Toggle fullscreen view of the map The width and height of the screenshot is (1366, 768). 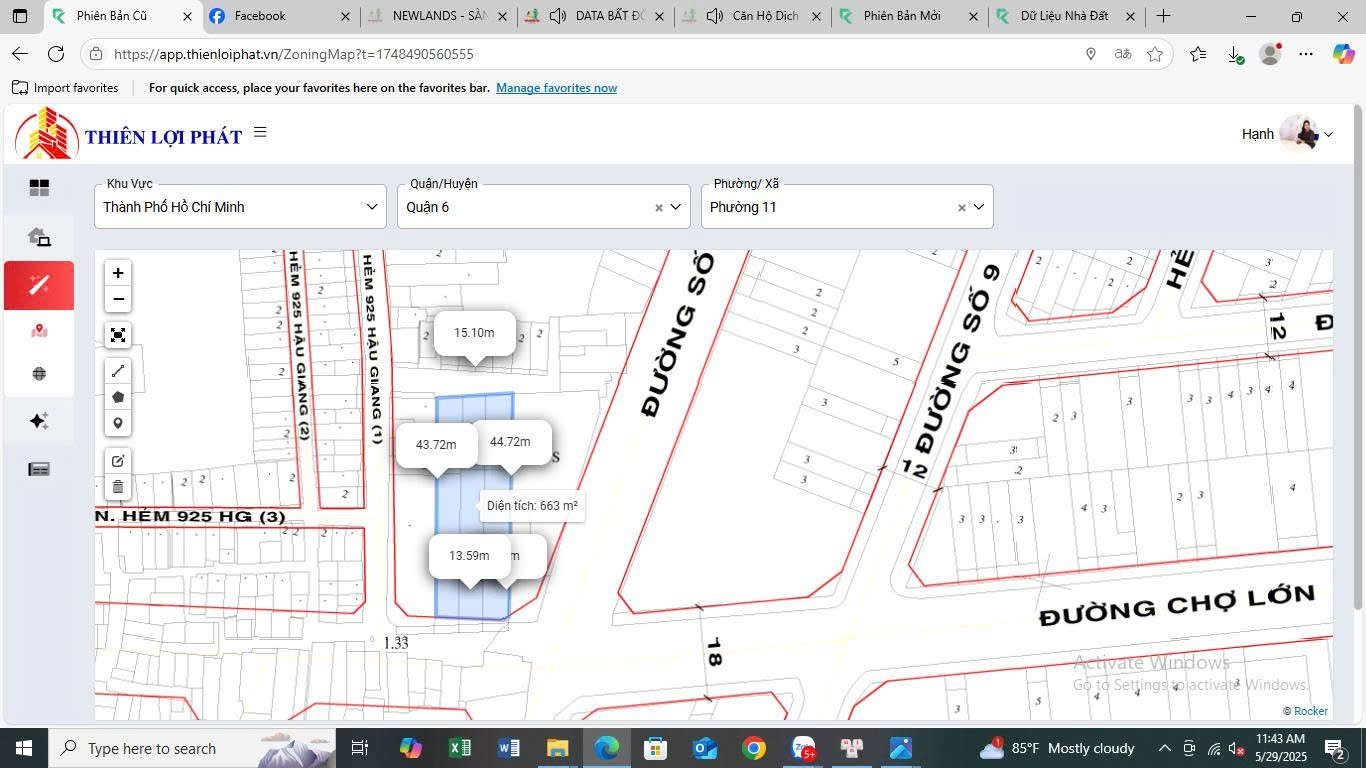coord(118,335)
